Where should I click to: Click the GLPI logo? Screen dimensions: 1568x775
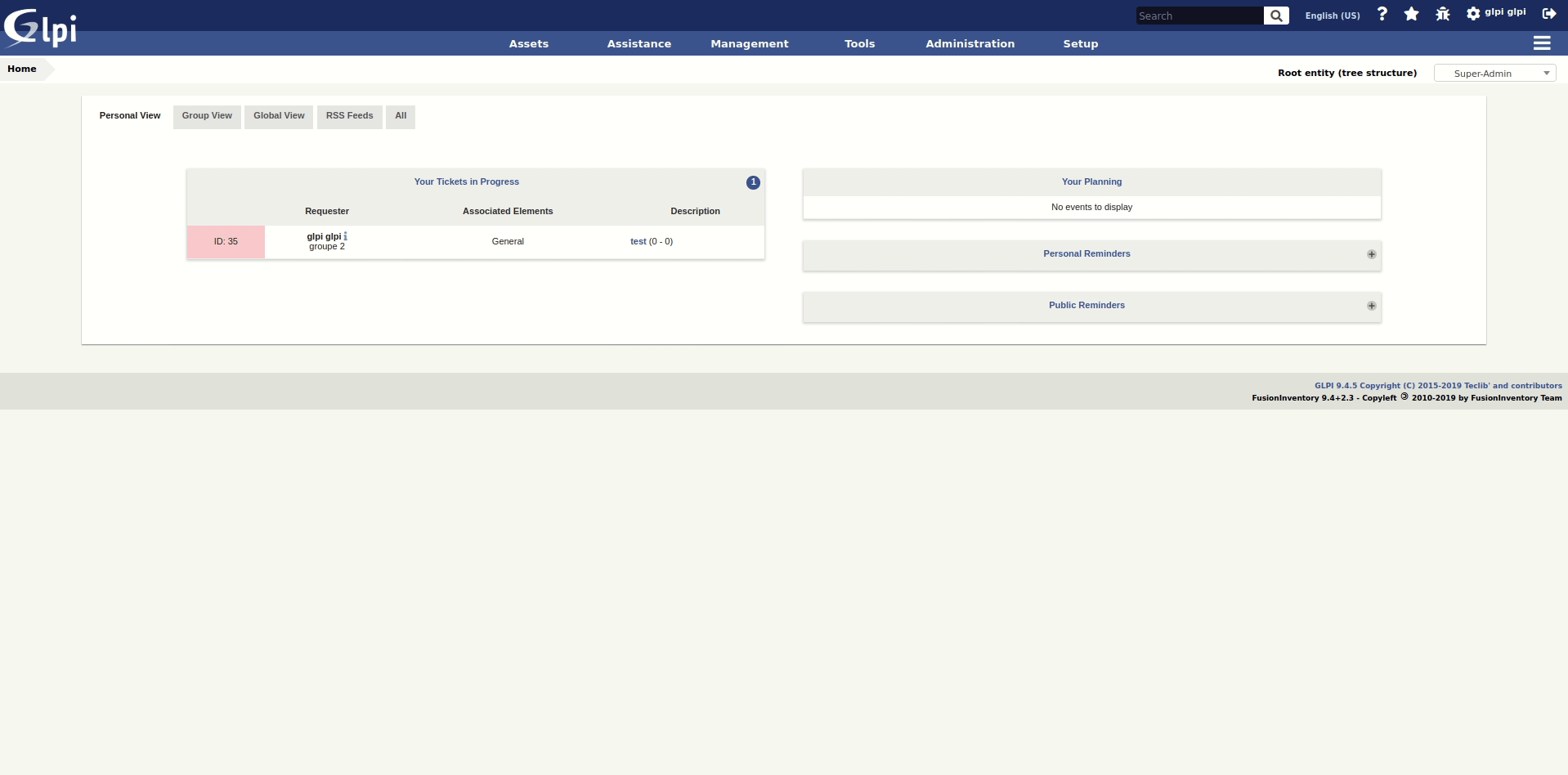coord(39,27)
